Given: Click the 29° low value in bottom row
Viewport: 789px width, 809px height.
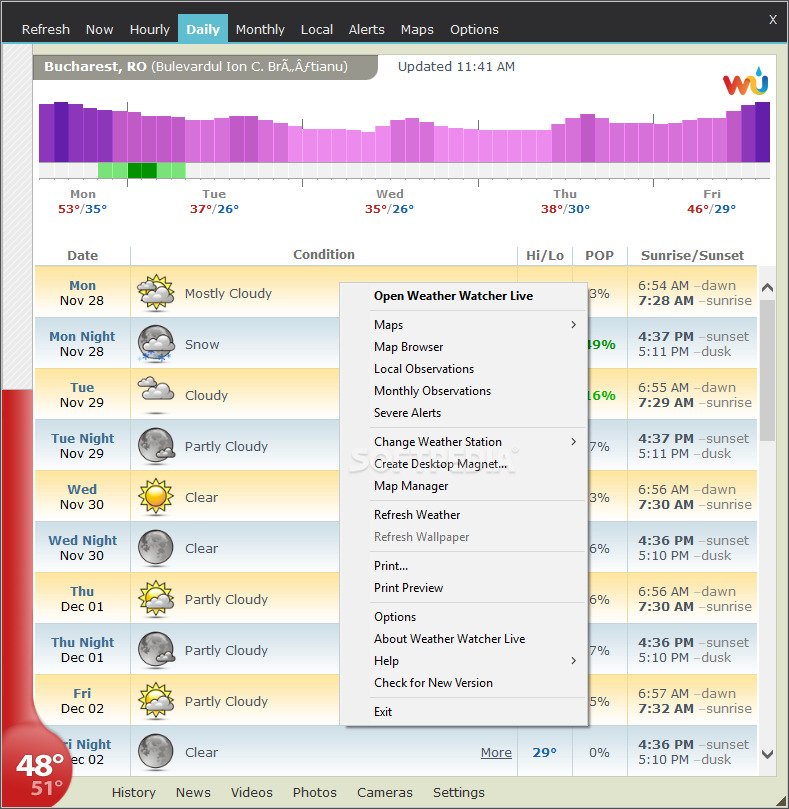Looking at the screenshot, I should [544, 753].
